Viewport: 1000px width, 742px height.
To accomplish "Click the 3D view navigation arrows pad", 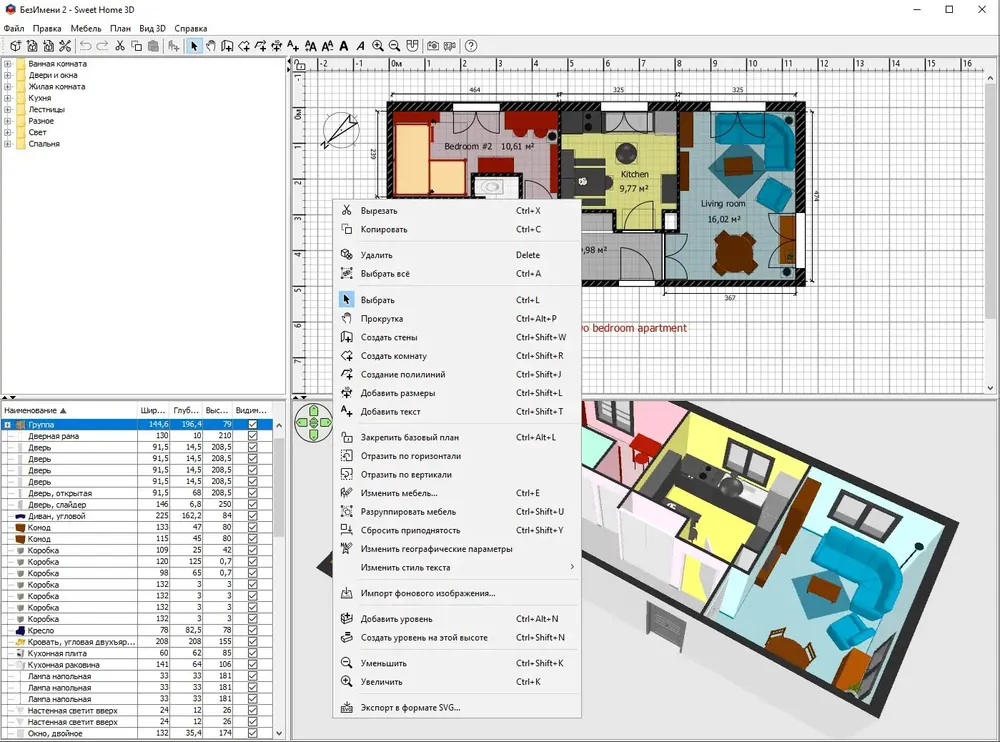I will click(314, 422).
